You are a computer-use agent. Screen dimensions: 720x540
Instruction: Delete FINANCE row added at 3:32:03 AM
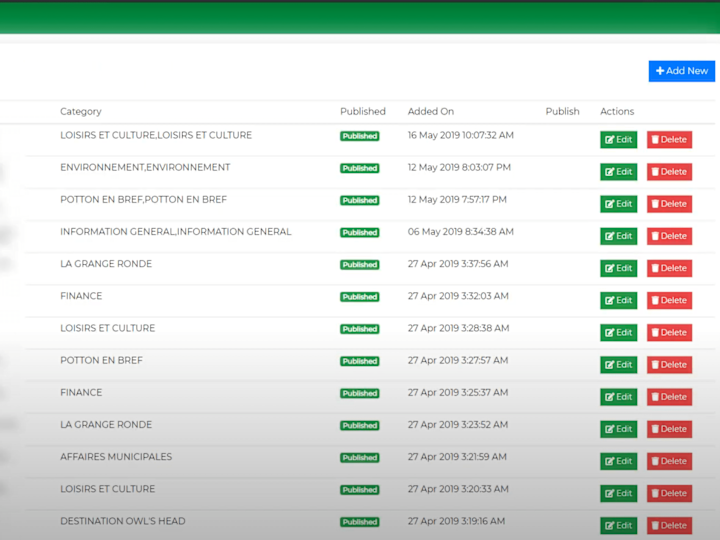click(669, 300)
